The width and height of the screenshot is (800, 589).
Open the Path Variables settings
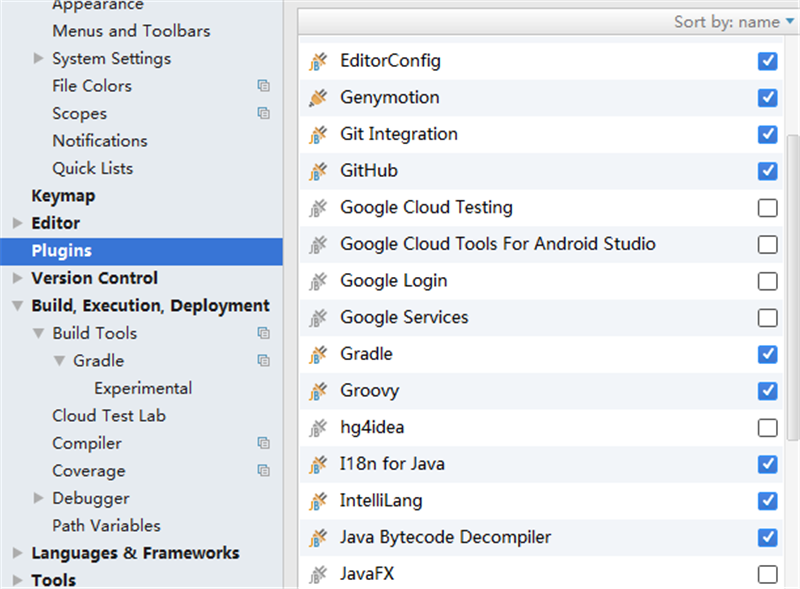(107, 526)
